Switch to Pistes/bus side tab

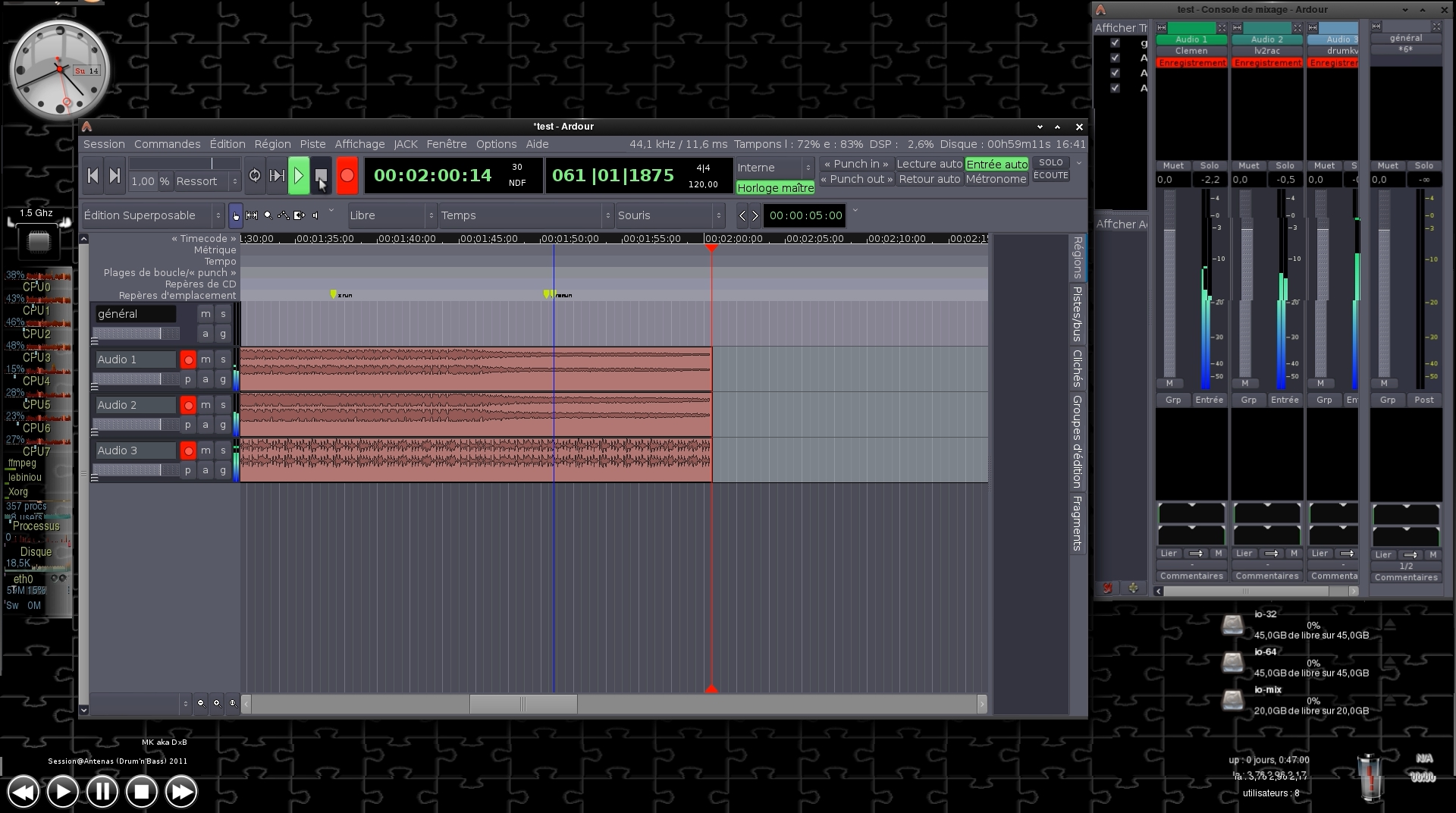pos(1078,314)
